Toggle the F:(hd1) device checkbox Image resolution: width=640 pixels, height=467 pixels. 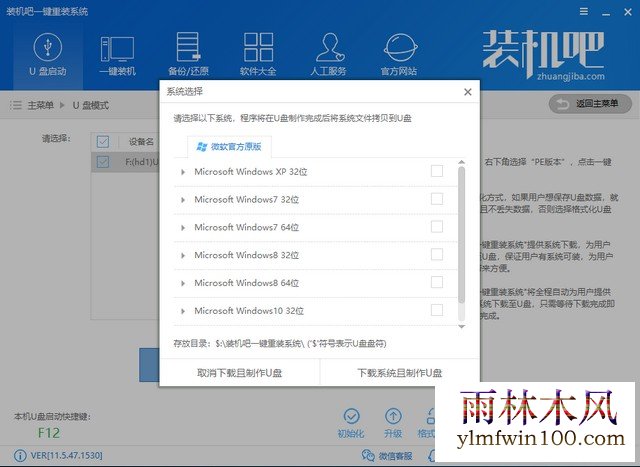pyautogui.click(x=103, y=162)
